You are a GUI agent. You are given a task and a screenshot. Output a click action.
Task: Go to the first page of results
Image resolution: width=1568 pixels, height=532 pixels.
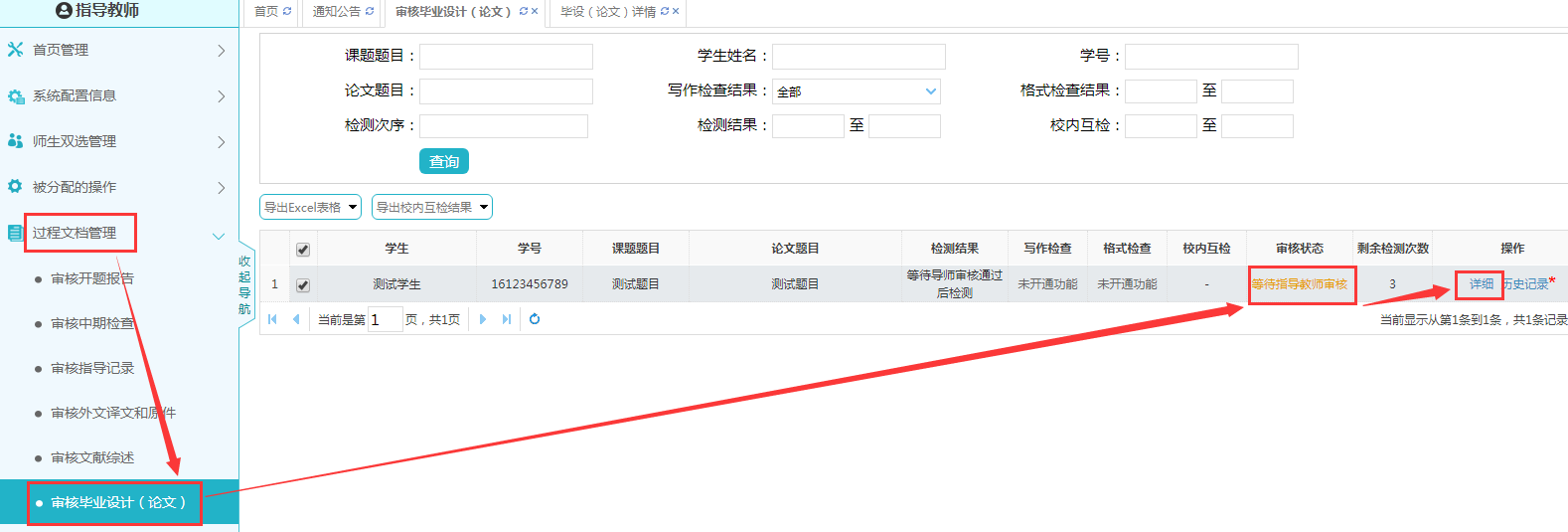(272, 319)
